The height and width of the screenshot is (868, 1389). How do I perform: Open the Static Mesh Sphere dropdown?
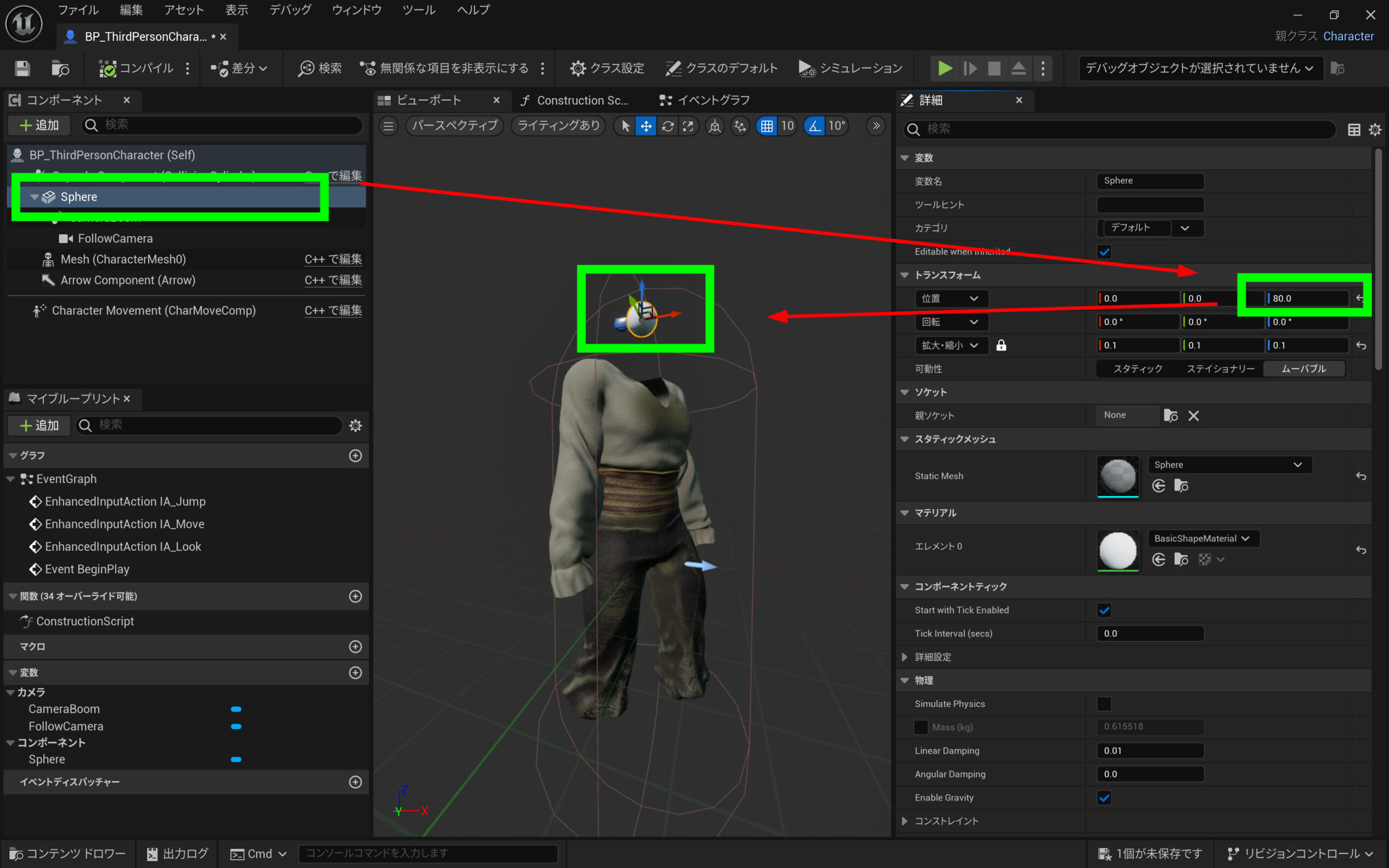tap(1228, 464)
